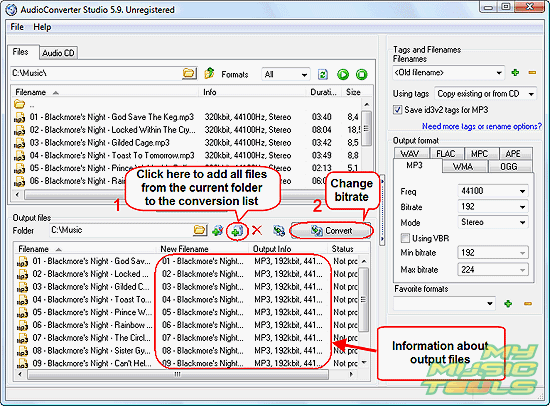Open the Favorite formats dropdown
Image resolution: width=550 pixels, height=406 pixels.
coord(444,304)
